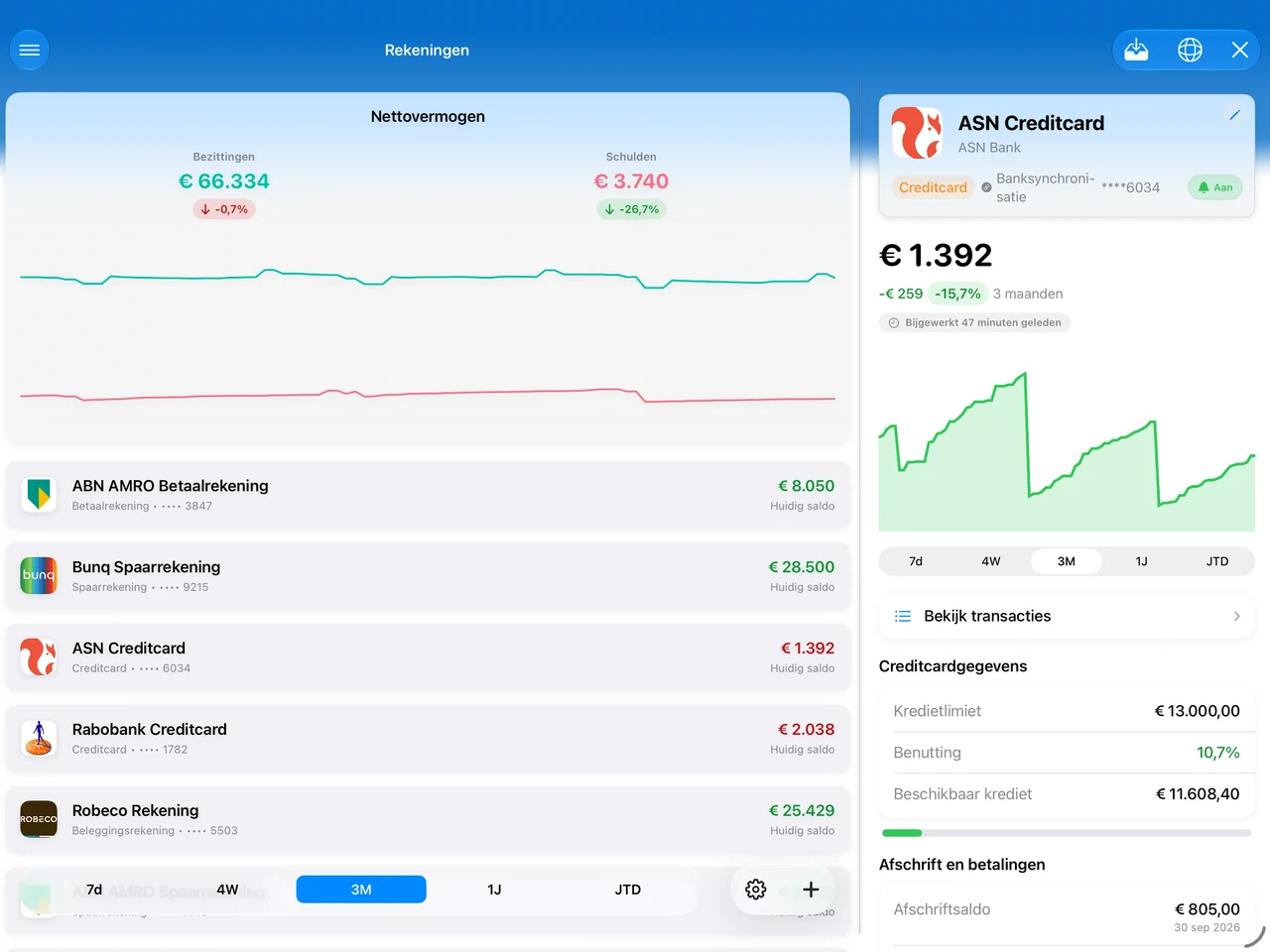Click the Robeco logo icon
This screenshot has width=1270, height=952.
pyautogui.click(x=39, y=819)
